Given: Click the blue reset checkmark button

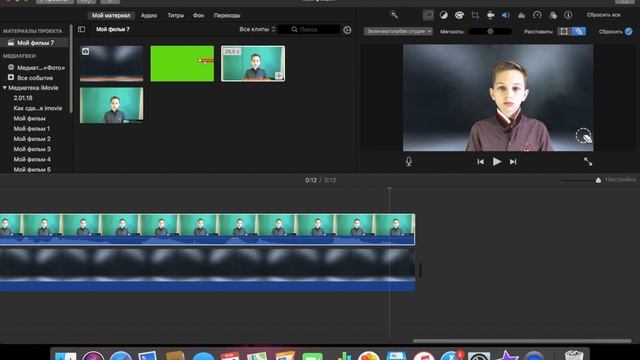Looking at the screenshot, I should (629, 31).
